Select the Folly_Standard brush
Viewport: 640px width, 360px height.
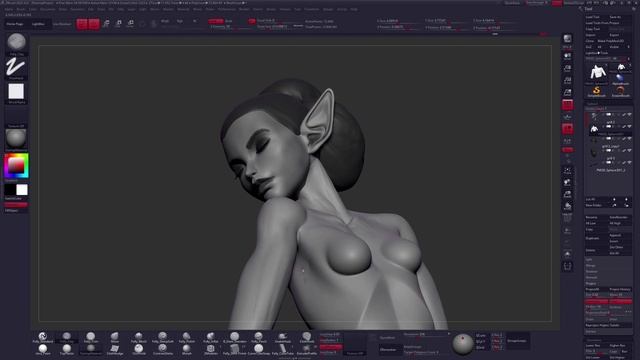point(43,337)
